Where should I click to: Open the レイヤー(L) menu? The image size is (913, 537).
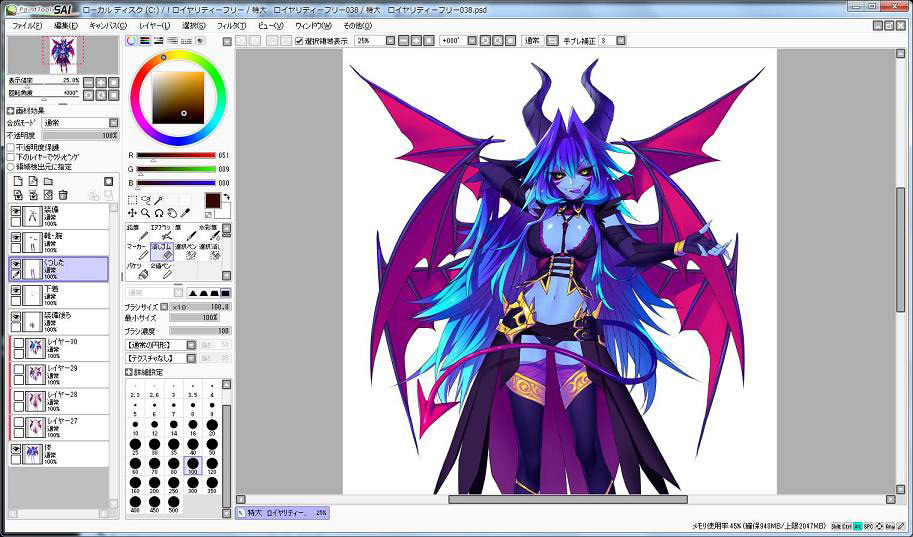154,25
